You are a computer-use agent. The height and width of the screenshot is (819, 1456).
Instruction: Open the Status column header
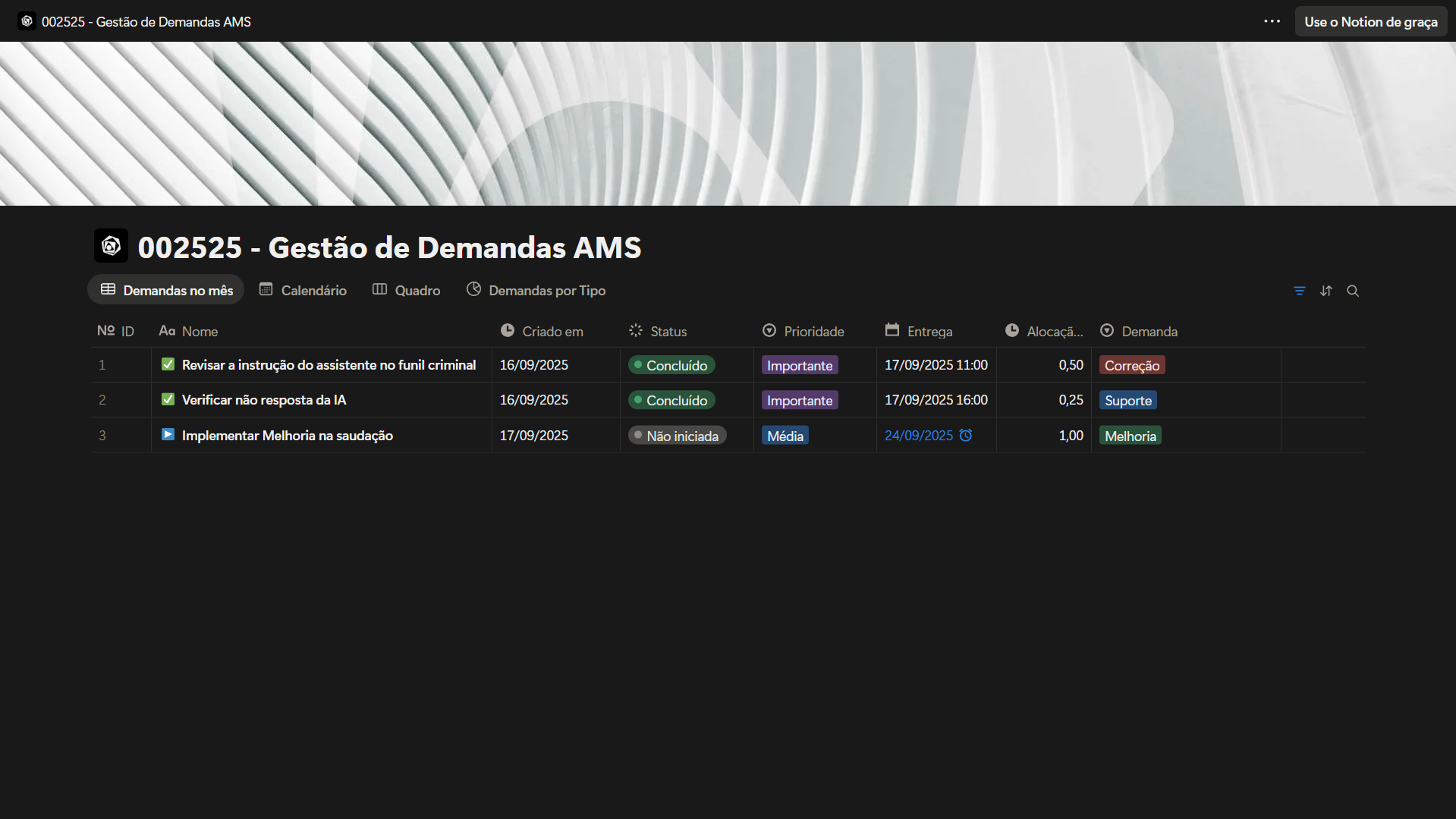(x=668, y=331)
